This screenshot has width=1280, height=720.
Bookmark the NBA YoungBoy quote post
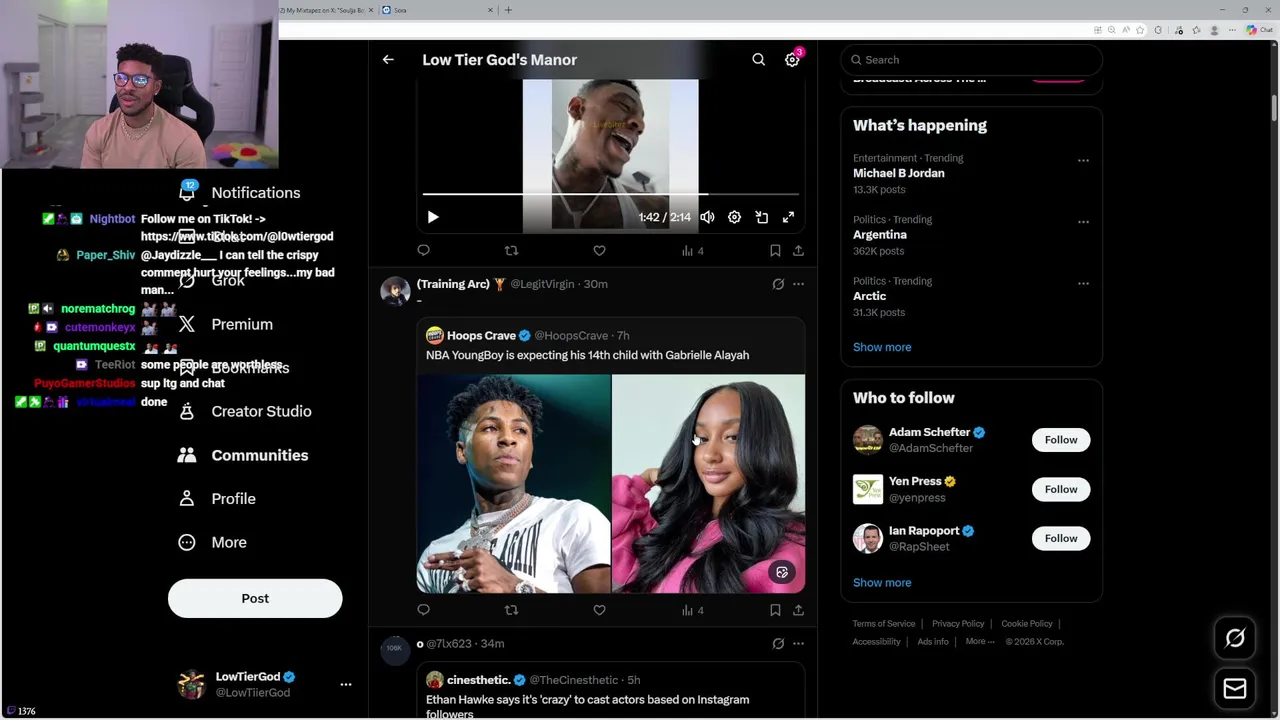click(775, 610)
